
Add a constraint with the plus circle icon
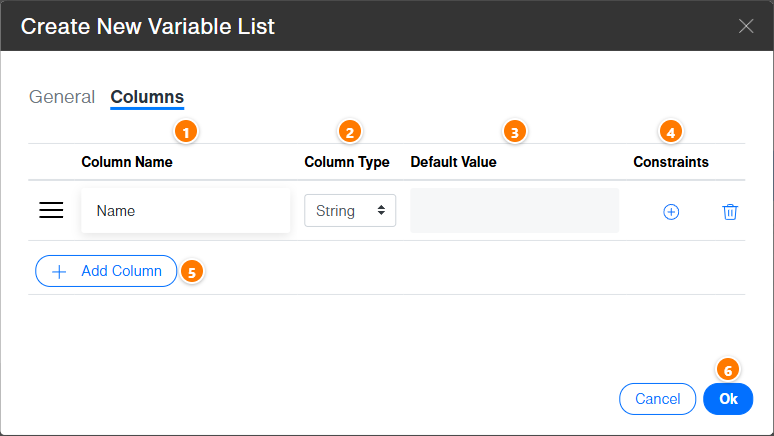[671, 212]
